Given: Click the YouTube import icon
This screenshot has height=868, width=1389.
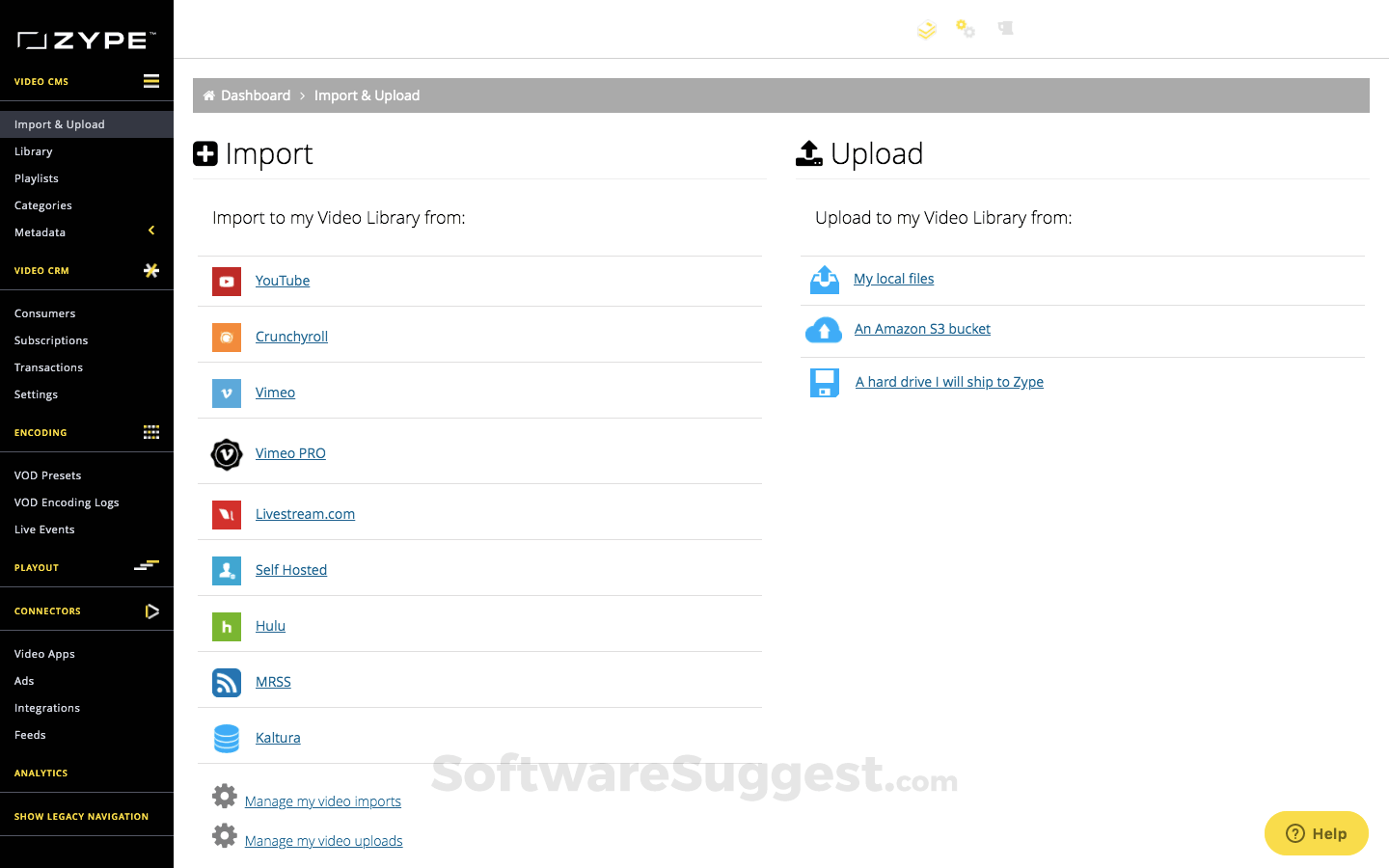Looking at the screenshot, I should (227, 282).
